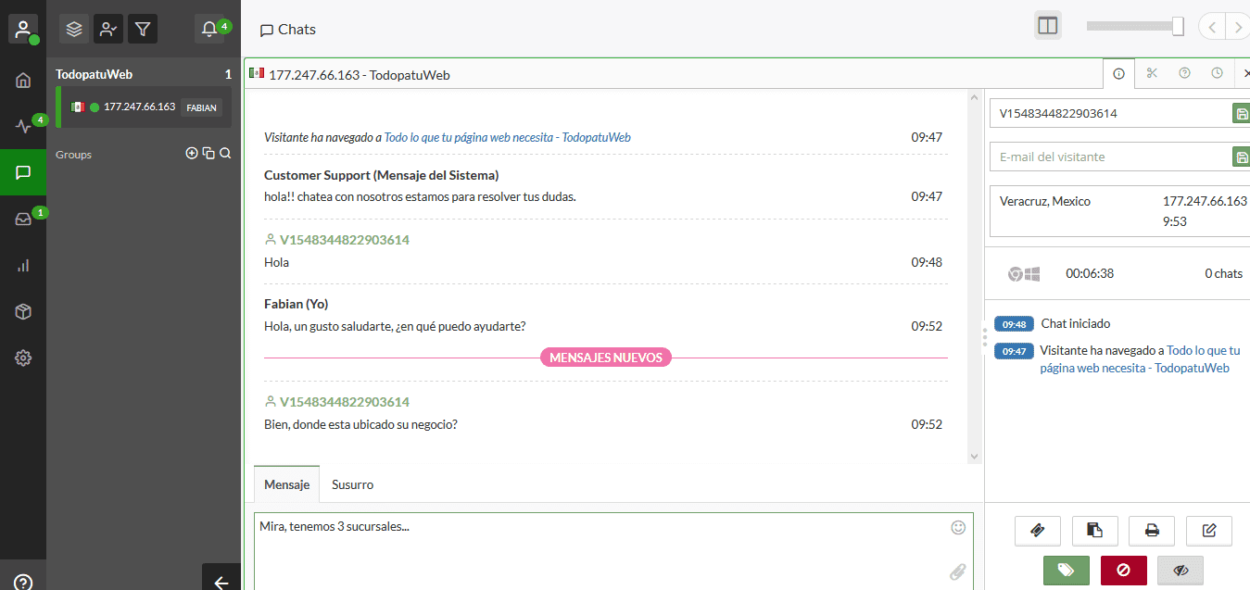Open the notifications bell icon
1250x590 pixels.
coord(209,29)
